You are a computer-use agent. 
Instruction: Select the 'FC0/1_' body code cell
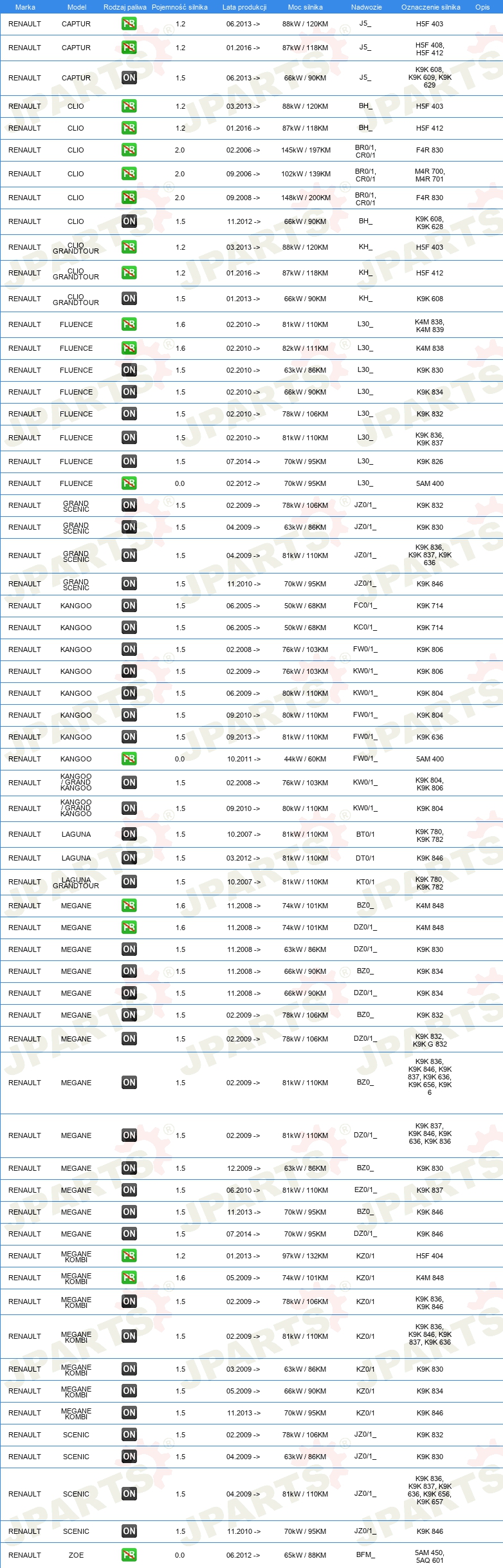click(x=365, y=606)
